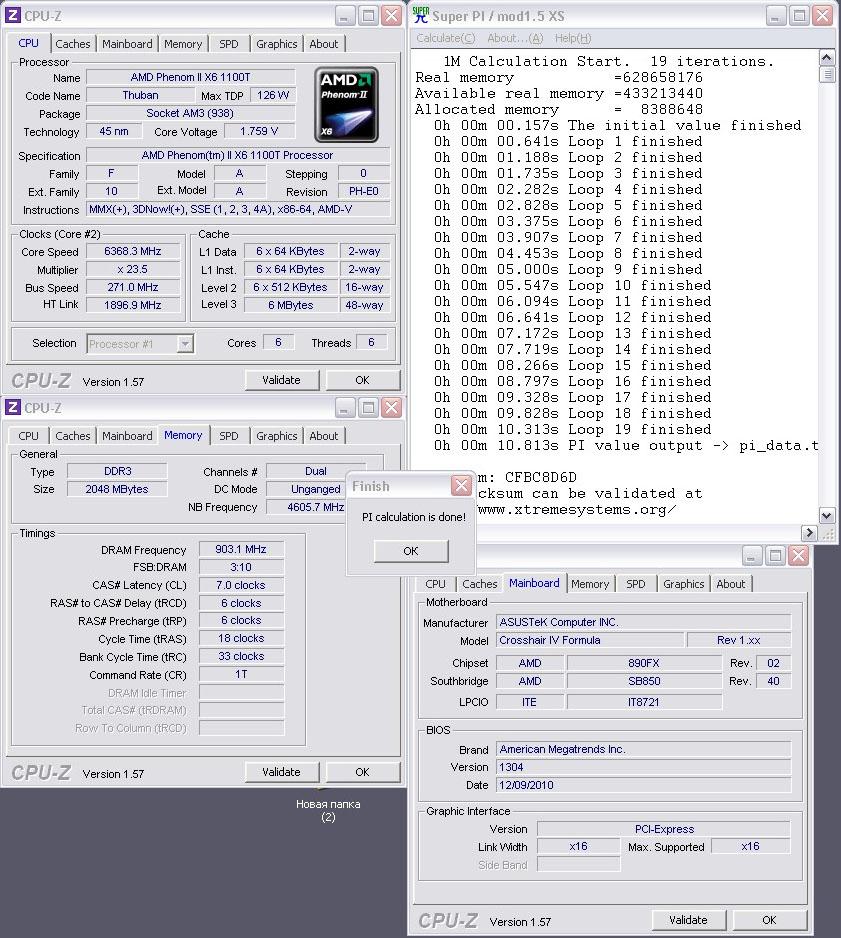Image resolution: width=841 pixels, height=938 pixels.
Task: Switch to Caches tab in top CPU-Z window
Action: [x=73, y=44]
